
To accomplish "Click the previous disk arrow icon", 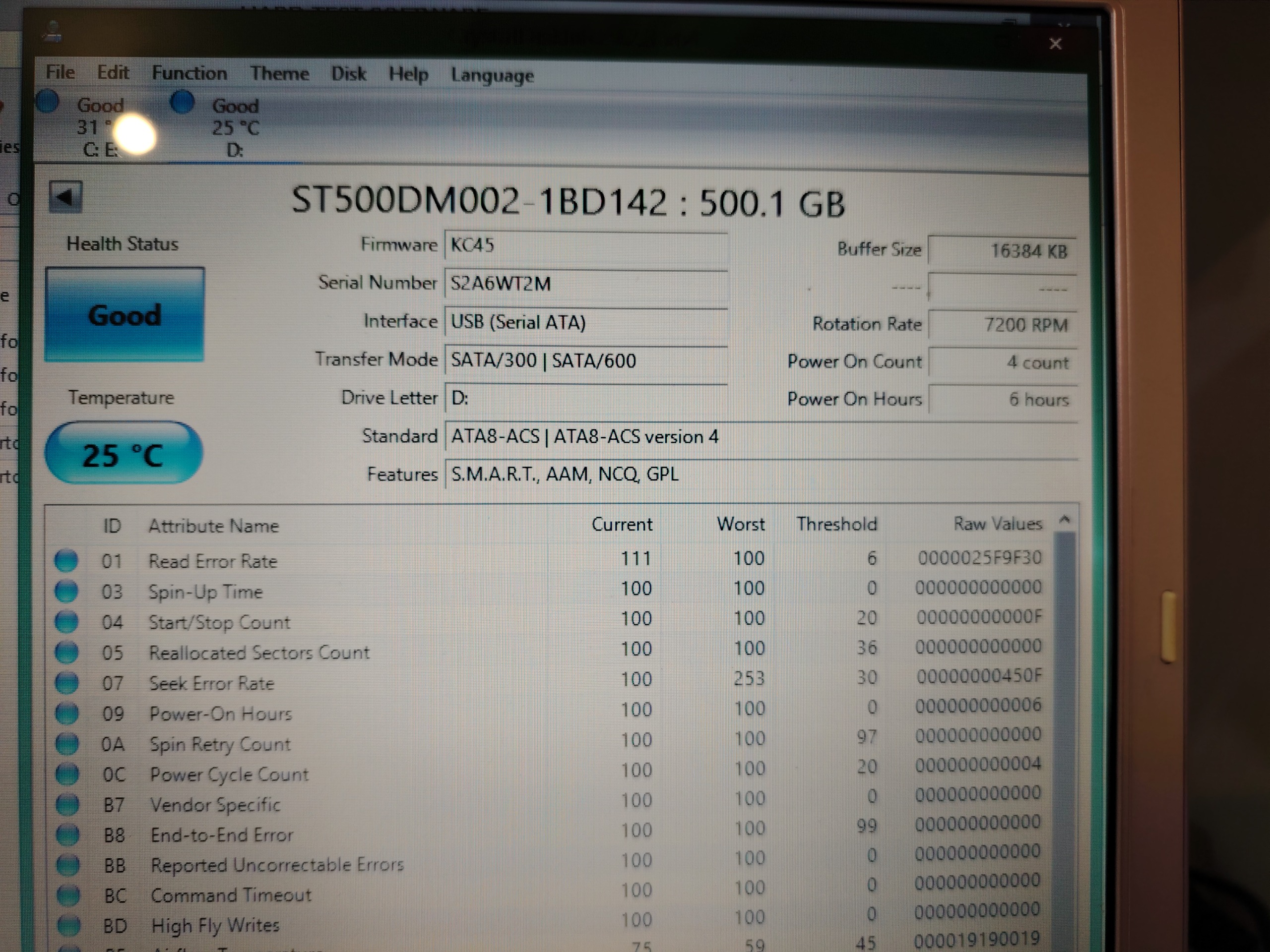I will [x=65, y=197].
